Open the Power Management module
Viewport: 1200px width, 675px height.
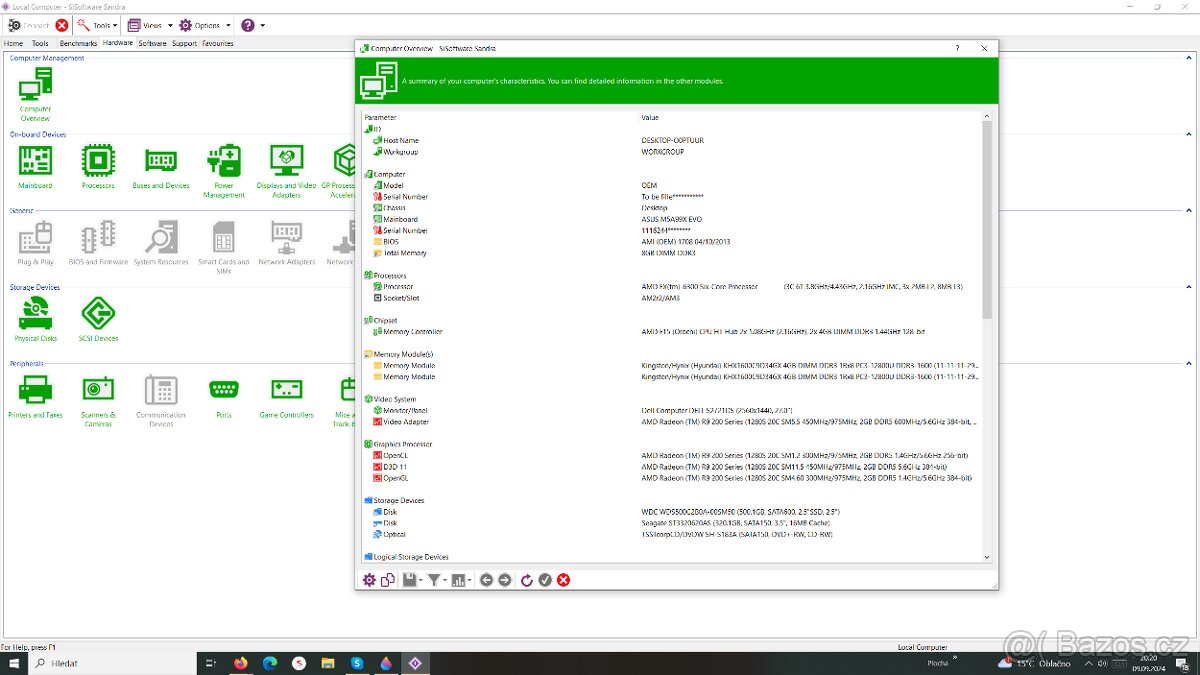point(224,161)
